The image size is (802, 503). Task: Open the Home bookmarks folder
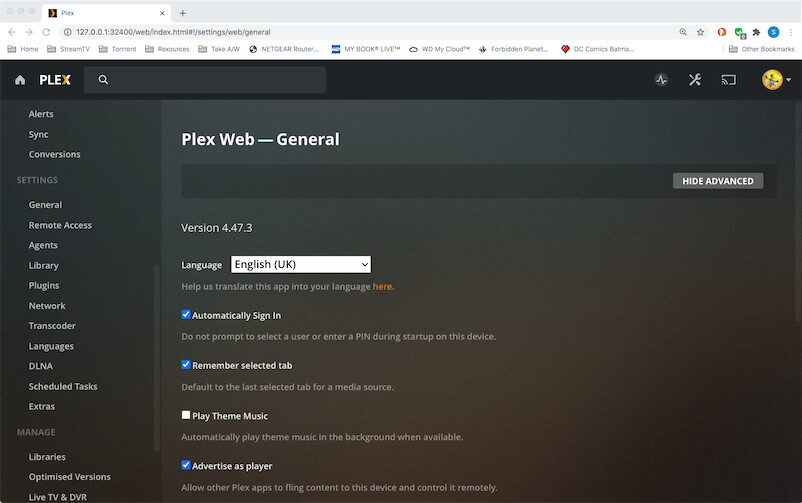tap(23, 49)
